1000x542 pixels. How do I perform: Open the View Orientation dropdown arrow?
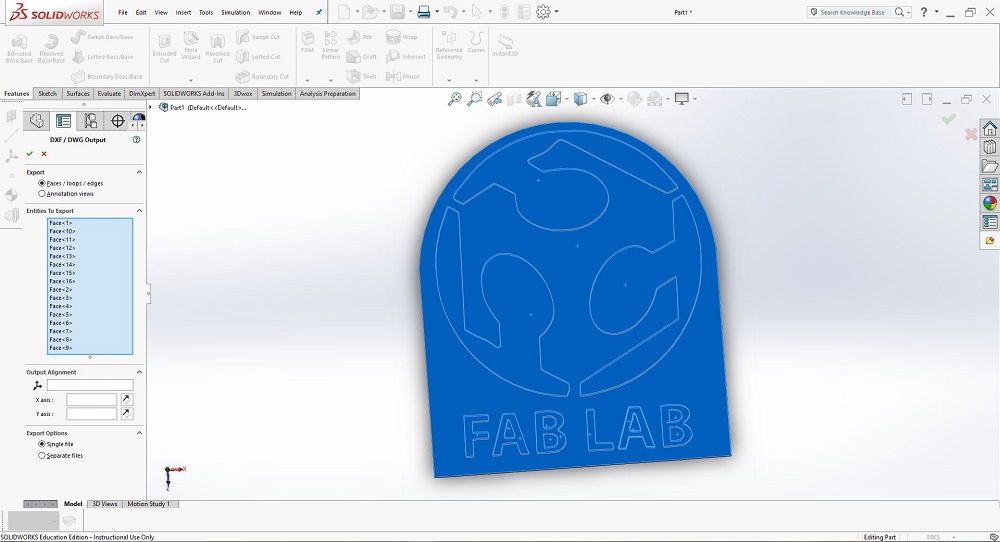(566, 99)
